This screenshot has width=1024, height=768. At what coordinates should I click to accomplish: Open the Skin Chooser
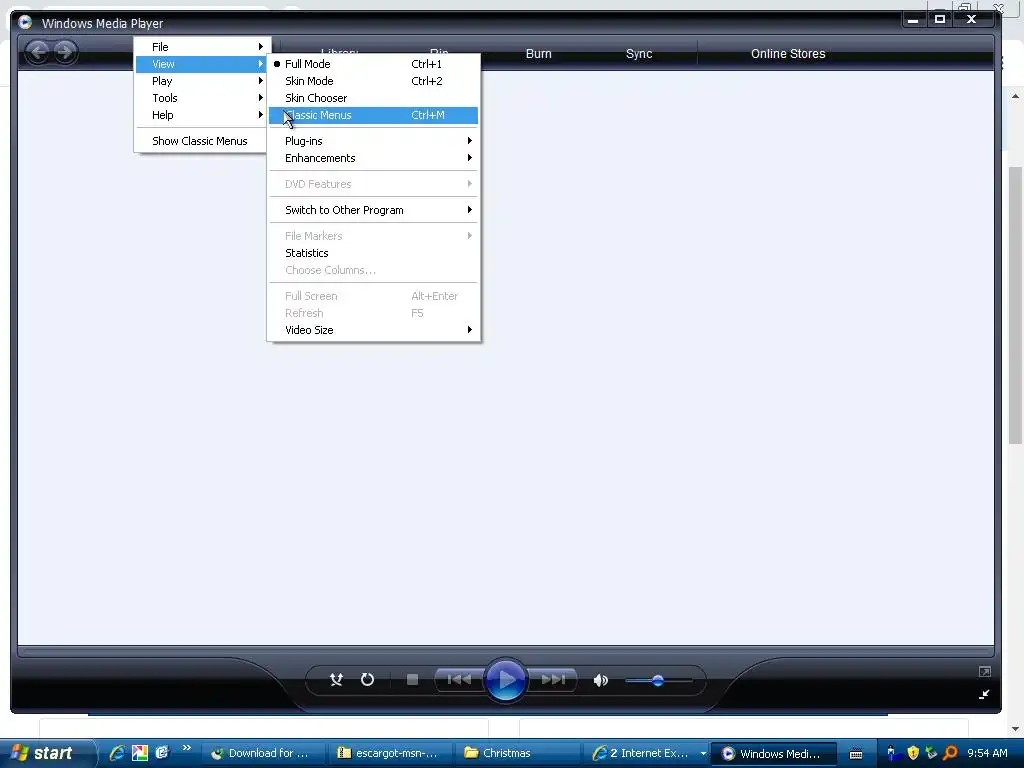point(374,98)
